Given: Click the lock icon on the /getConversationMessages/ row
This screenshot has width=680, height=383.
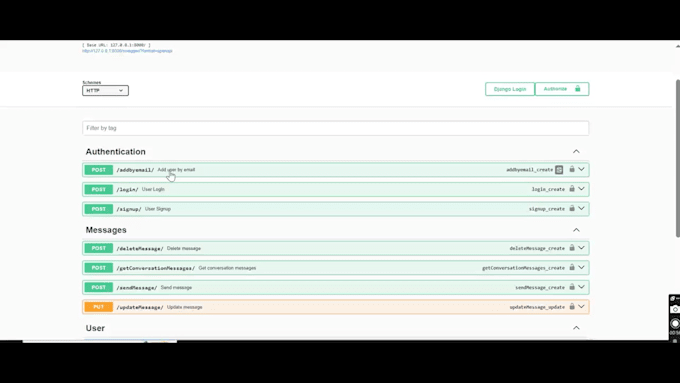Looking at the screenshot, I should 572,268.
